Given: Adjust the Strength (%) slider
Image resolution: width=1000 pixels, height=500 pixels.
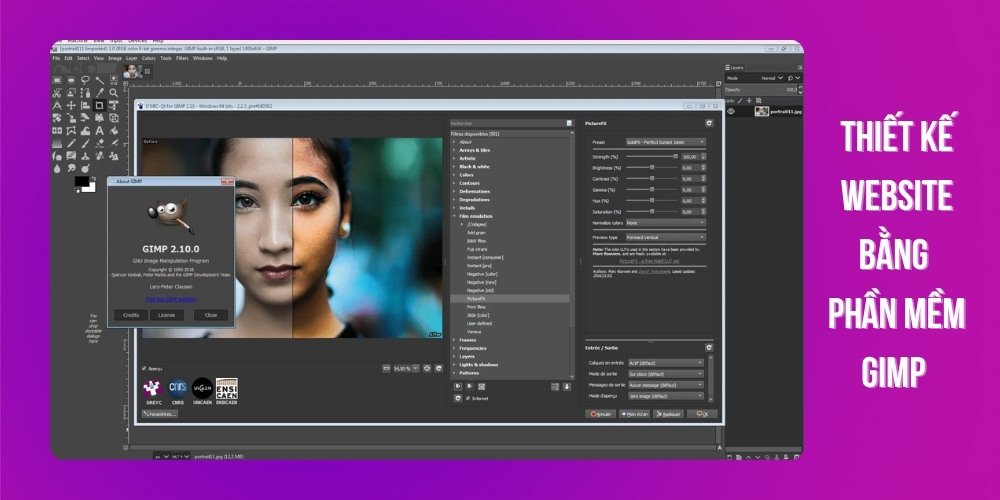Looking at the screenshot, I should tap(652, 156).
